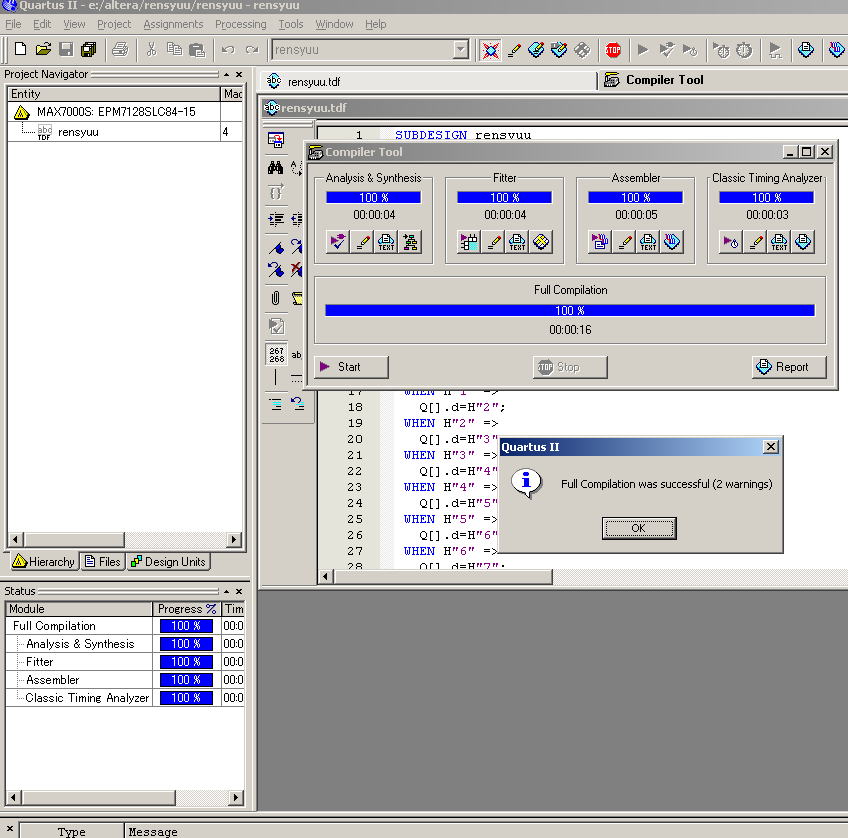This screenshot has height=838, width=848.
Task: Open RTL viewer hierarchy icon under Analysis & Synthesis
Action: pos(410,242)
